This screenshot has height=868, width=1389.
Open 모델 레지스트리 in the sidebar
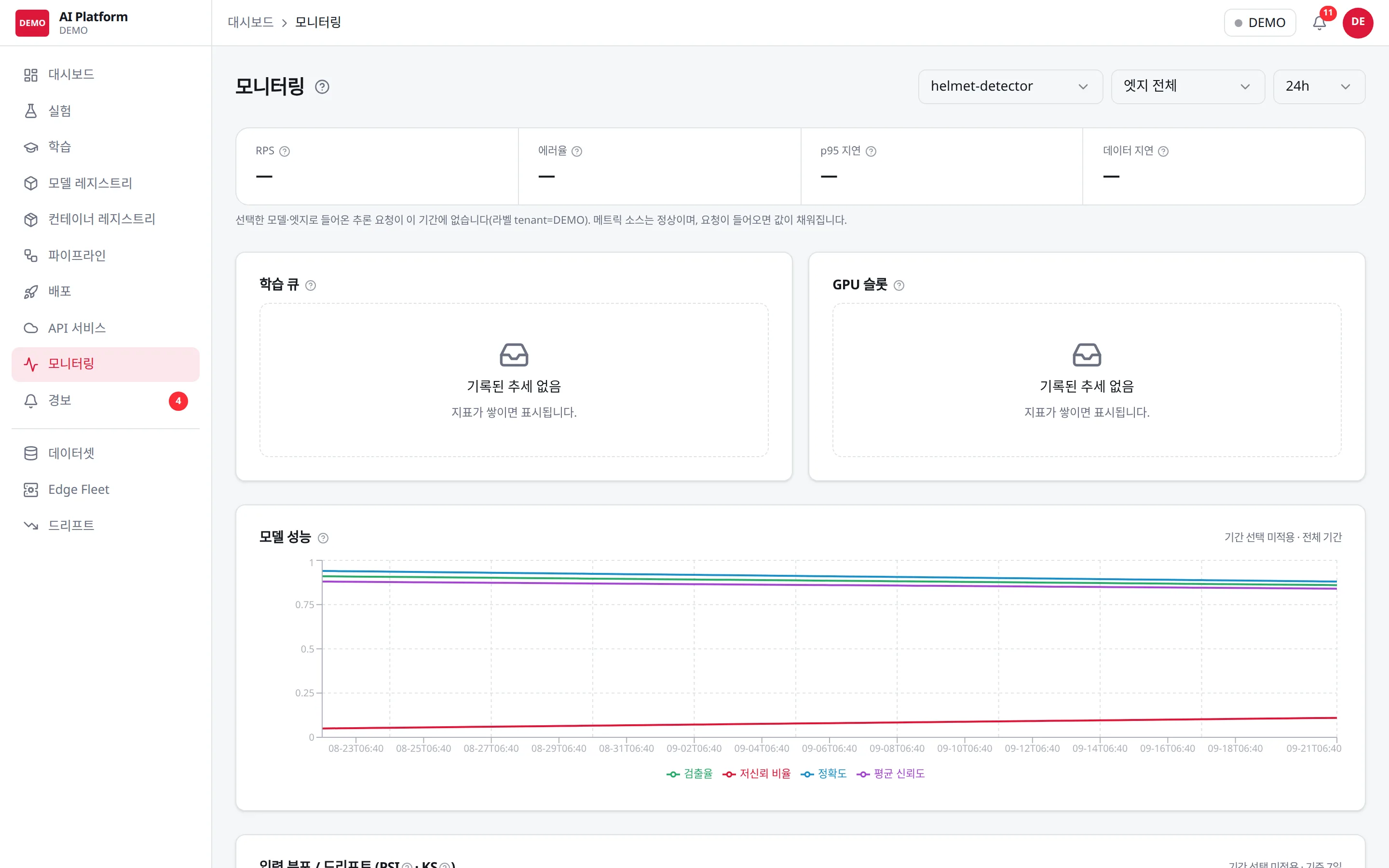(106, 183)
